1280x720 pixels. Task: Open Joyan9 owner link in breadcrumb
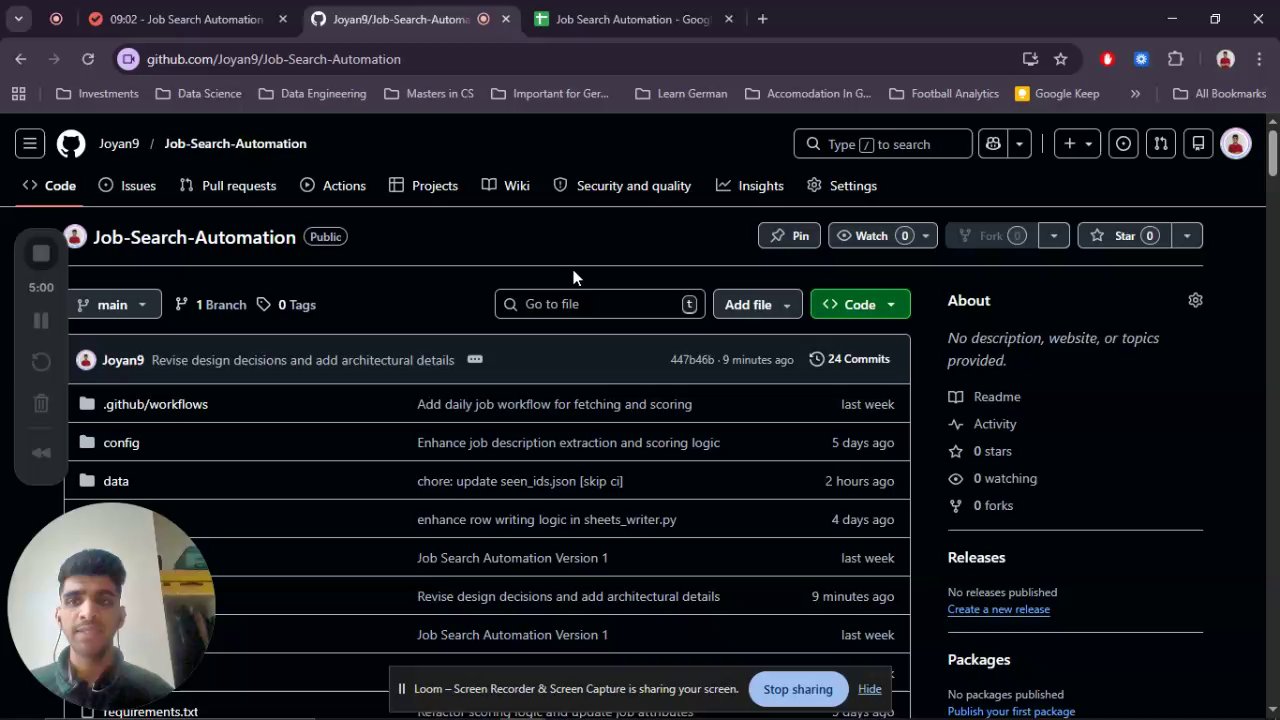point(119,144)
